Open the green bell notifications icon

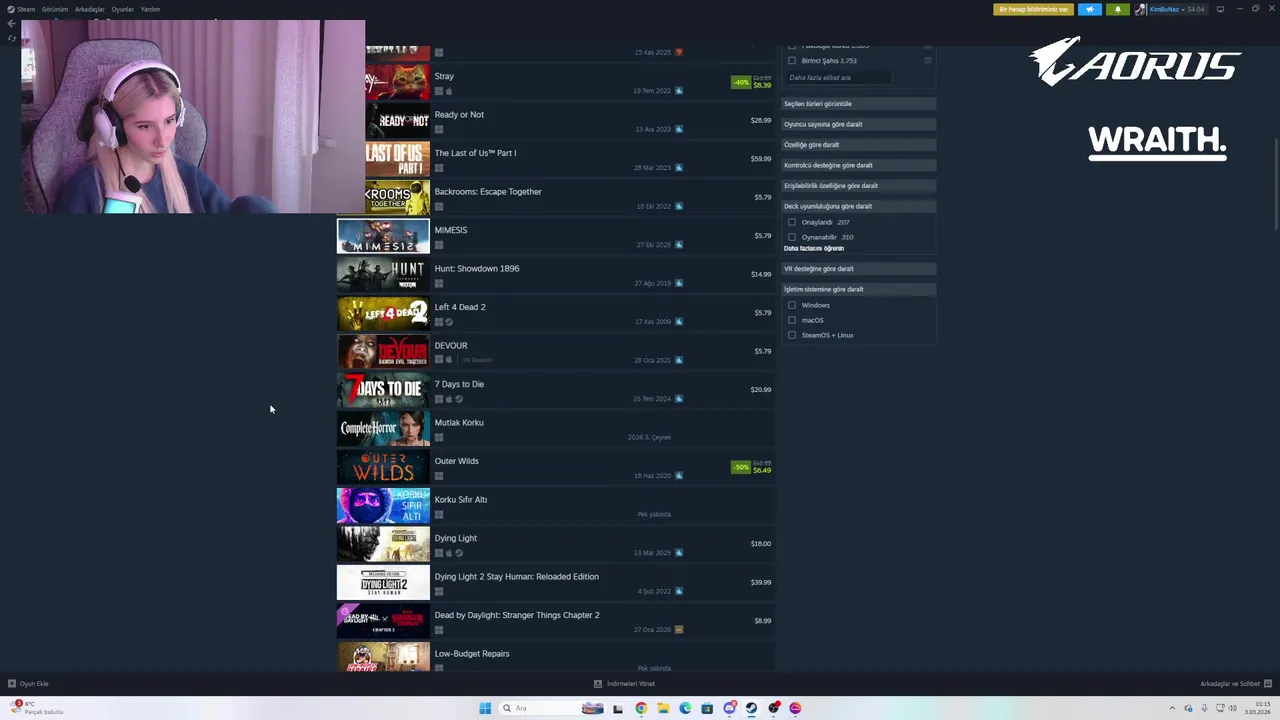[x=1118, y=9]
